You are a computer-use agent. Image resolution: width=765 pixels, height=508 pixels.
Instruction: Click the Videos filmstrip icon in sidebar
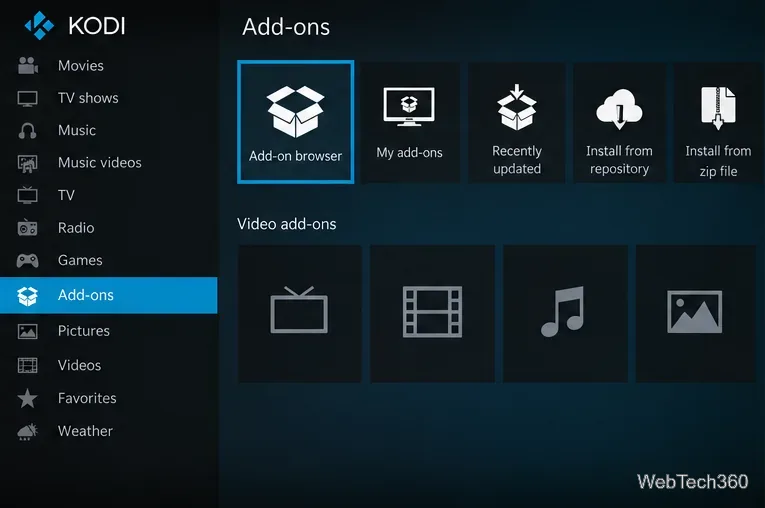(27, 365)
